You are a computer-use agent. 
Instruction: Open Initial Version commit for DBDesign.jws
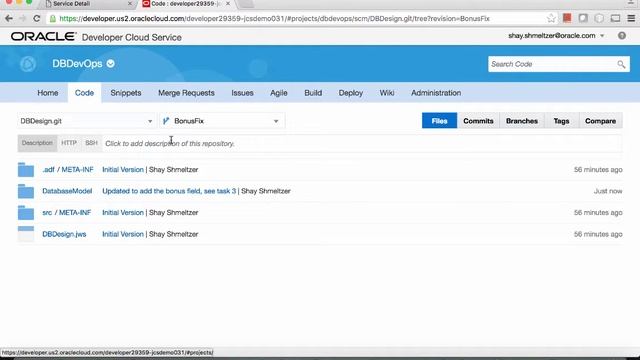pyautogui.click(x=123, y=234)
